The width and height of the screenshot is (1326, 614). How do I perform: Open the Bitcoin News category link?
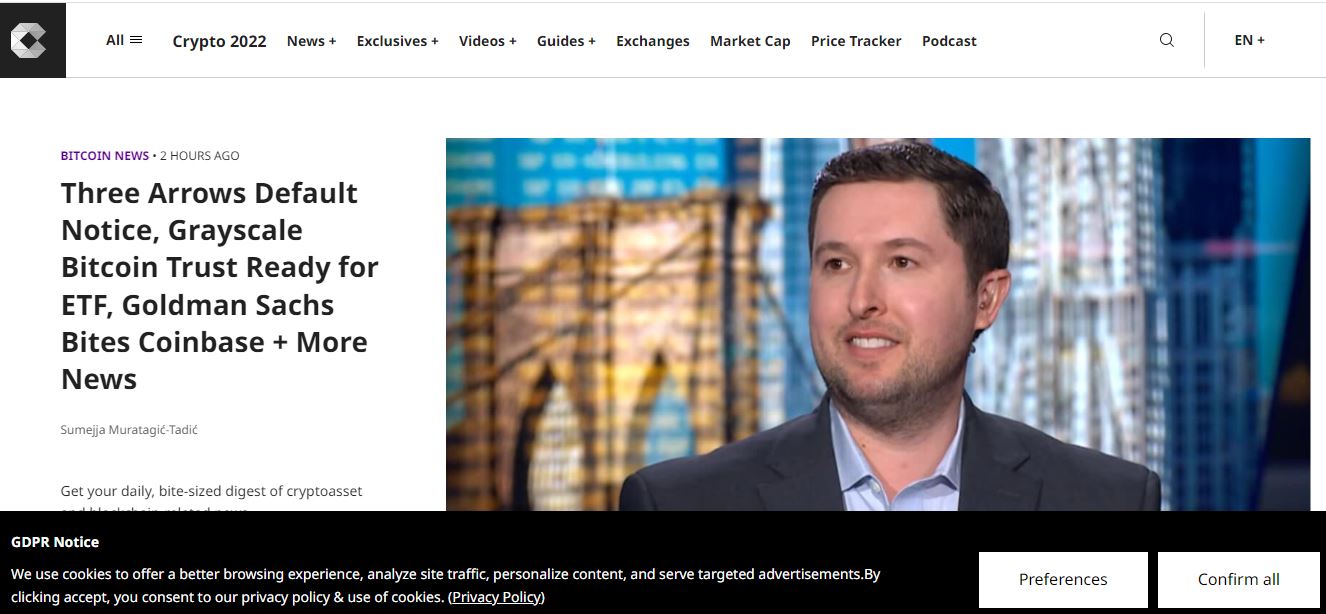105,156
